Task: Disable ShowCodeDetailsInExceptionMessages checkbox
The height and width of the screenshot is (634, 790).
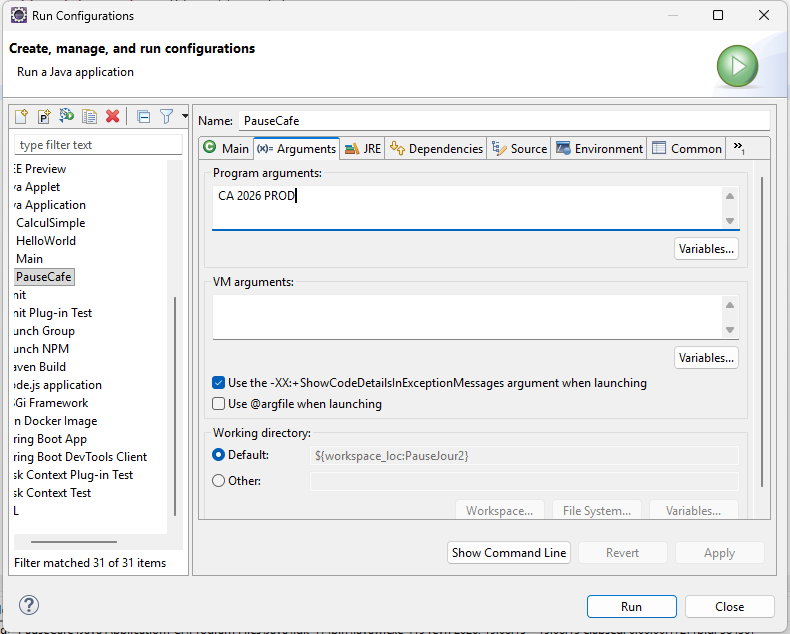Action: [219, 383]
